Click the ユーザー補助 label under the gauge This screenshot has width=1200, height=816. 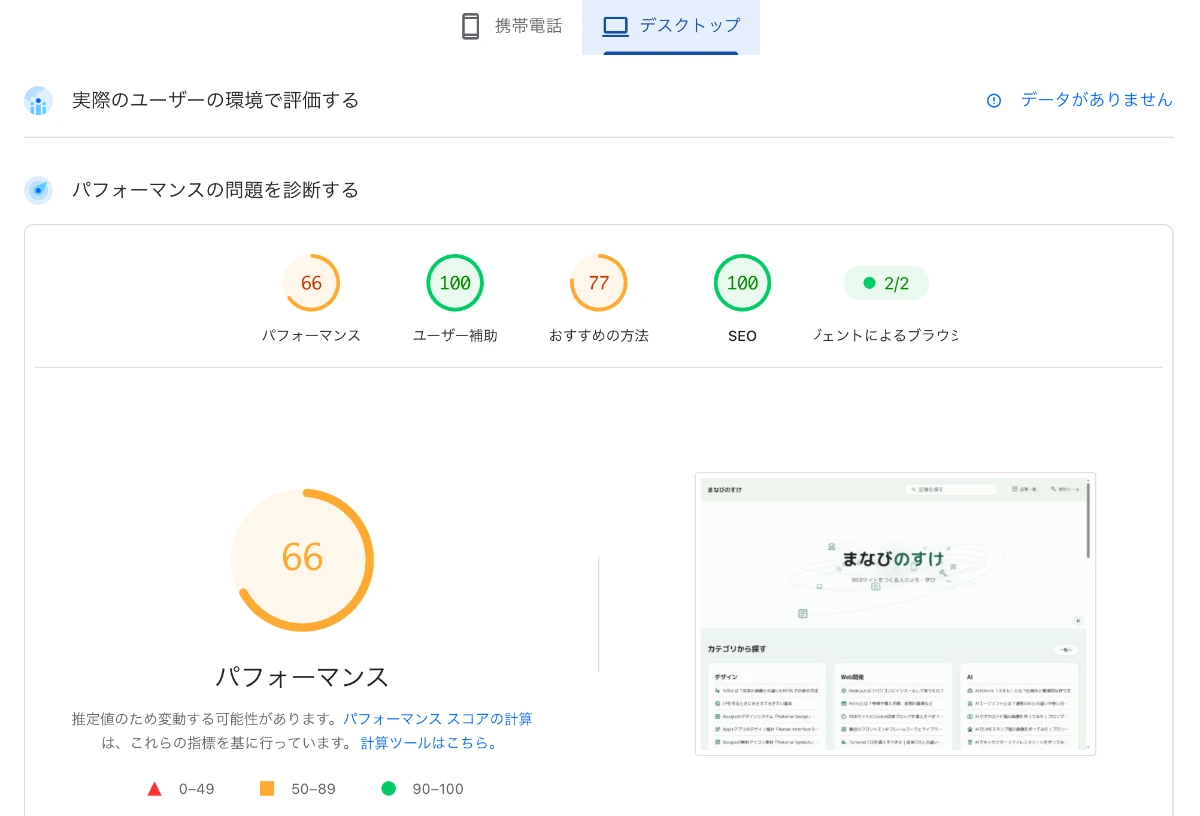point(455,336)
